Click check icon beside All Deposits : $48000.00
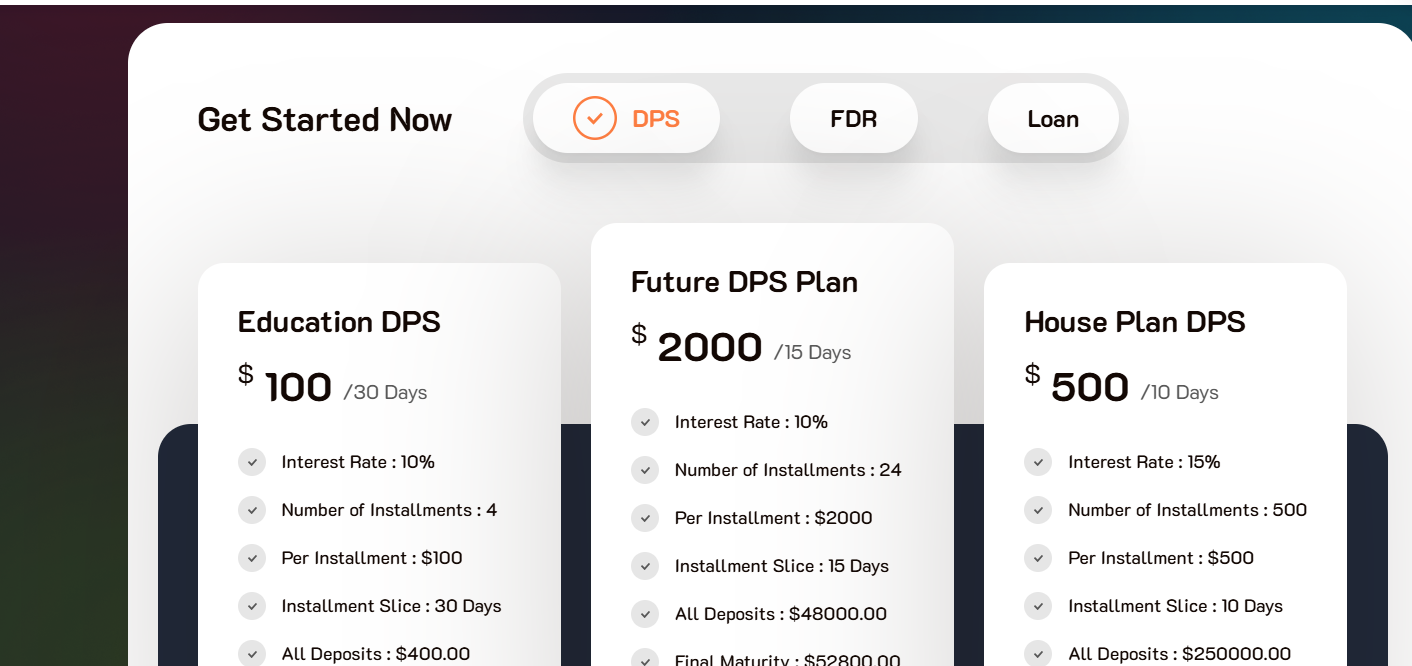Viewport: 1412px width, 666px height. (645, 614)
